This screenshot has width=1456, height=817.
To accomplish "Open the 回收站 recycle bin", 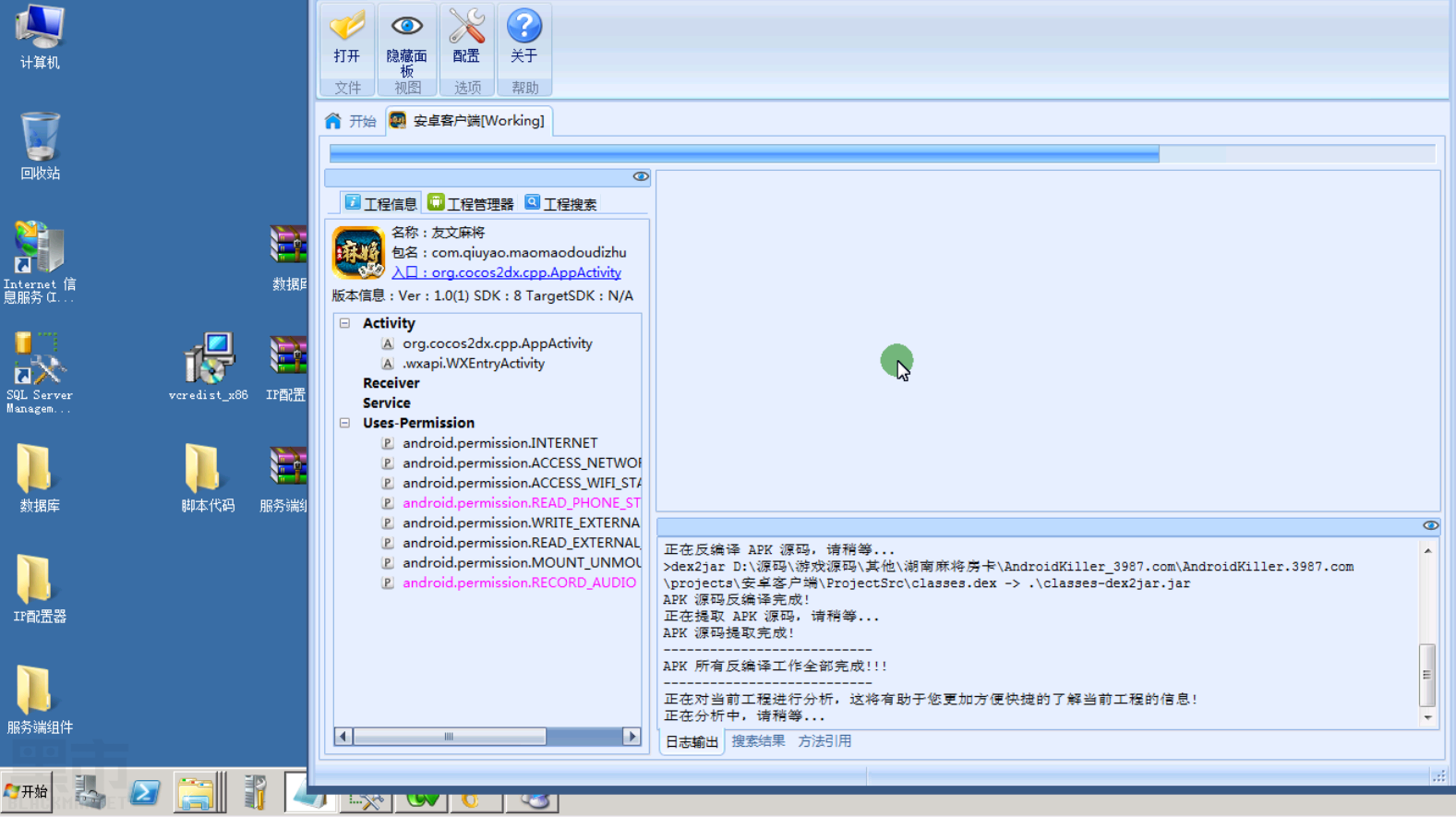I will coord(40,146).
